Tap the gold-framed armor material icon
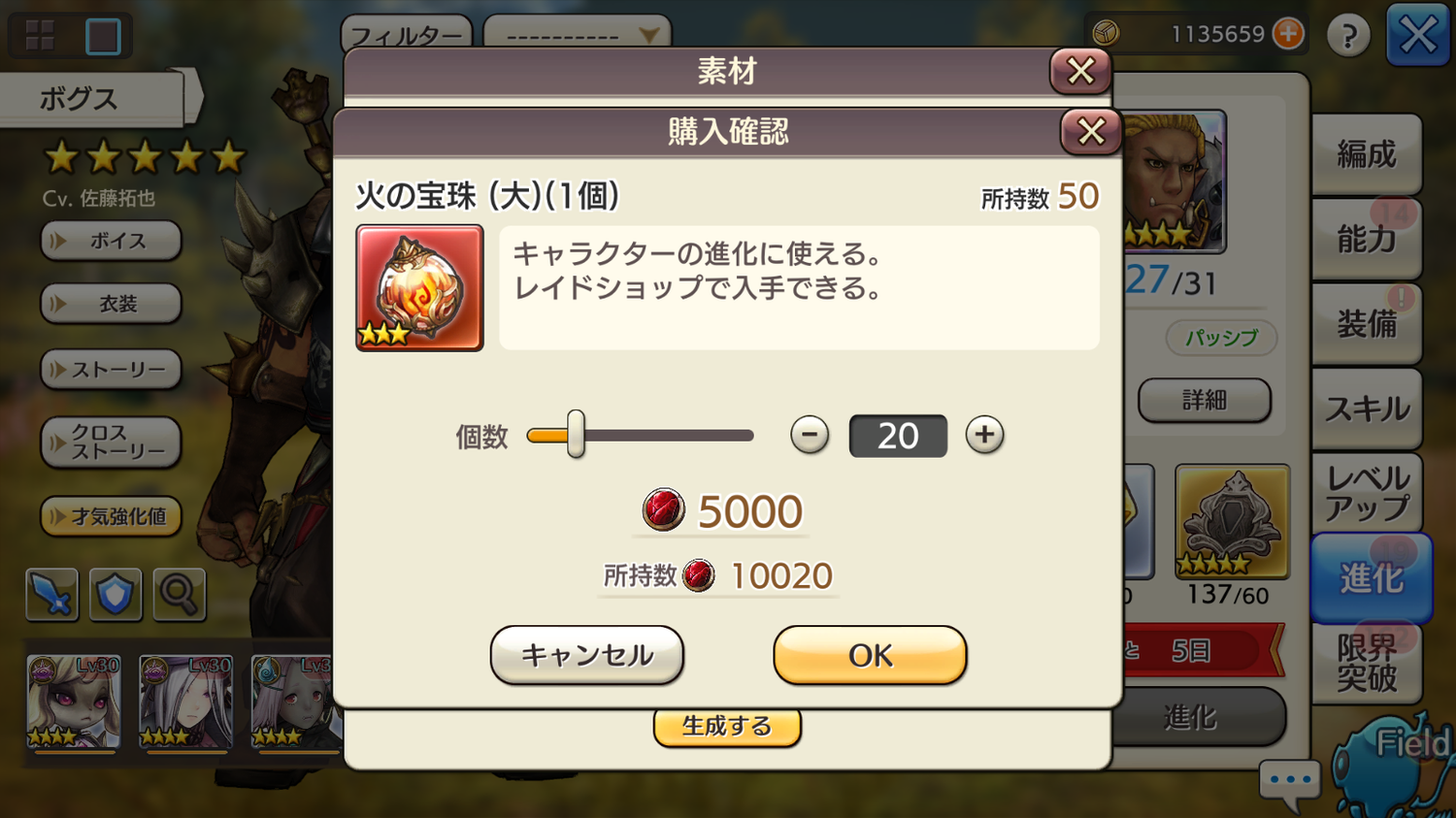The height and width of the screenshot is (818, 1456). click(1232, 522)
